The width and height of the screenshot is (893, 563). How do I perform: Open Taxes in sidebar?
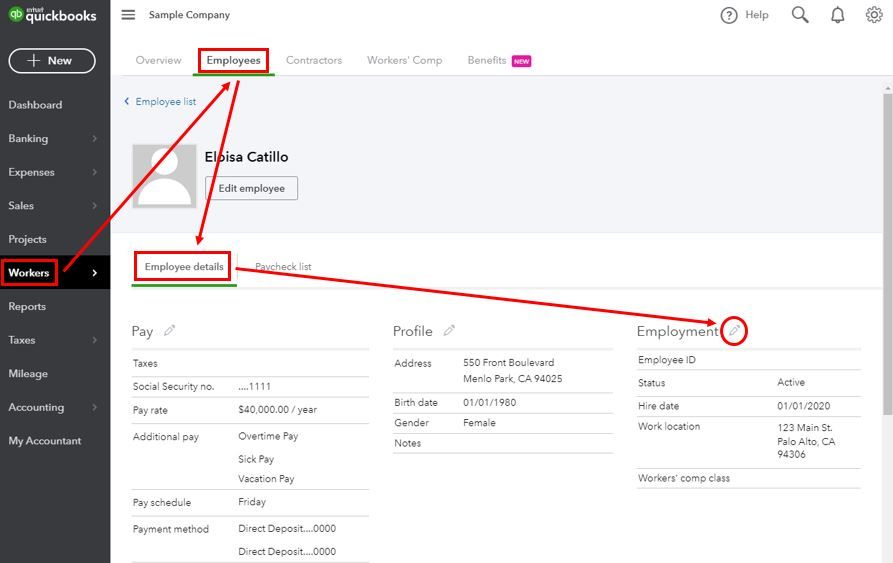pyautogui.click(x=22, y=340)
